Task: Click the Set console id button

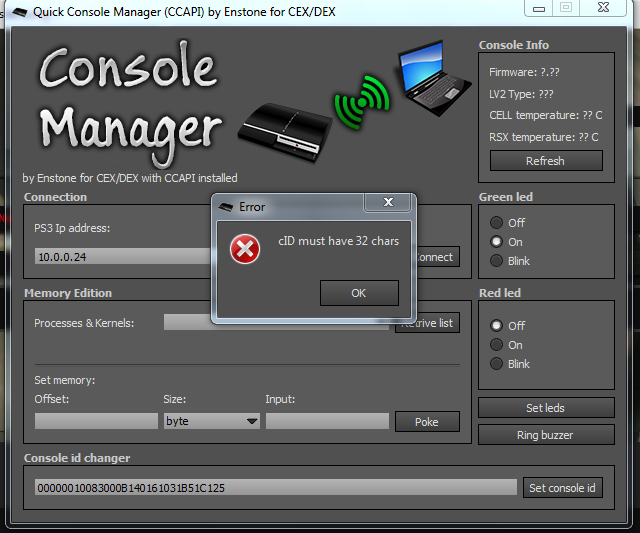Action: [562, 488]
